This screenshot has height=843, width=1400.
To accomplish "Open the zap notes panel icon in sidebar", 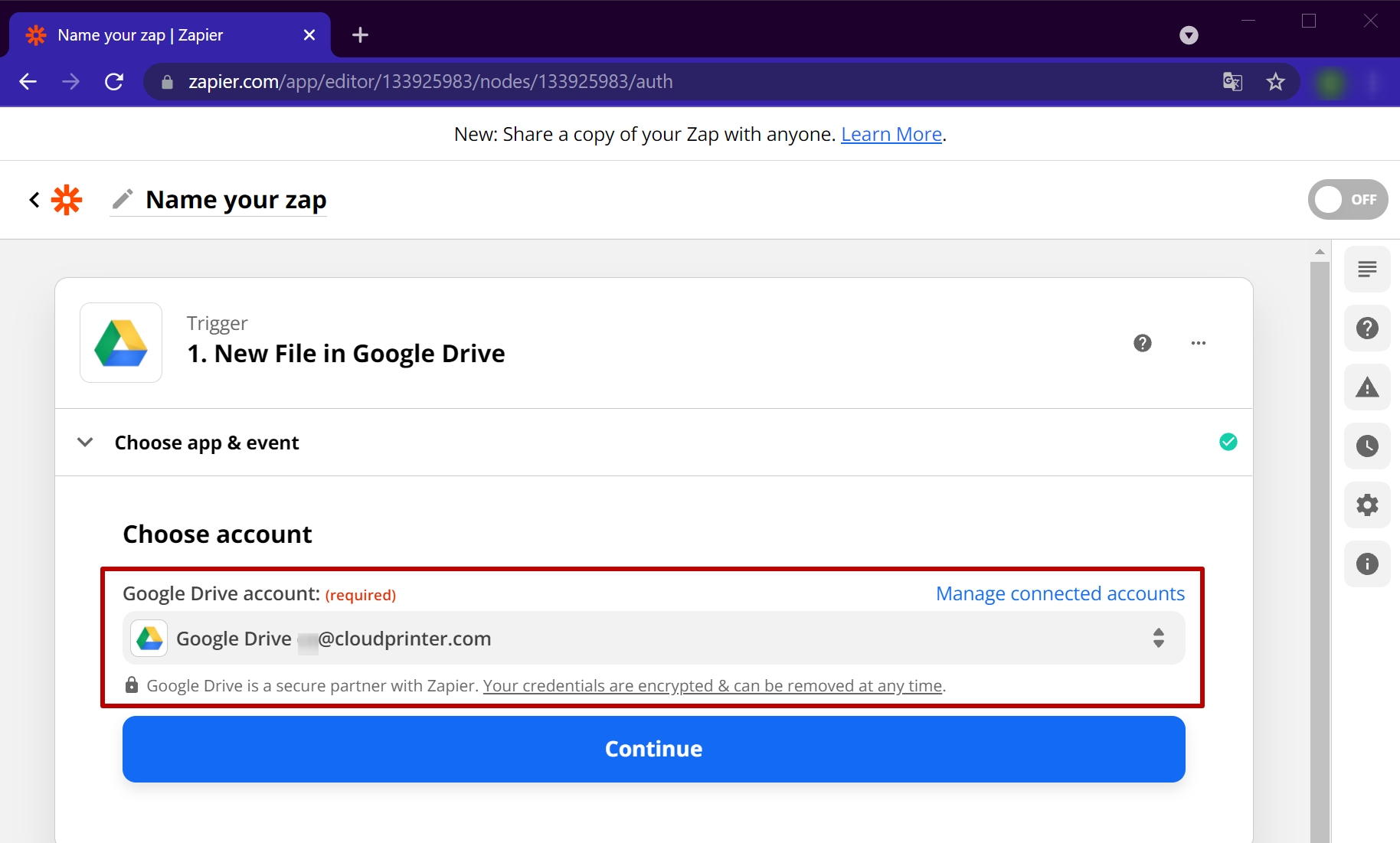I will (1367, 270).
